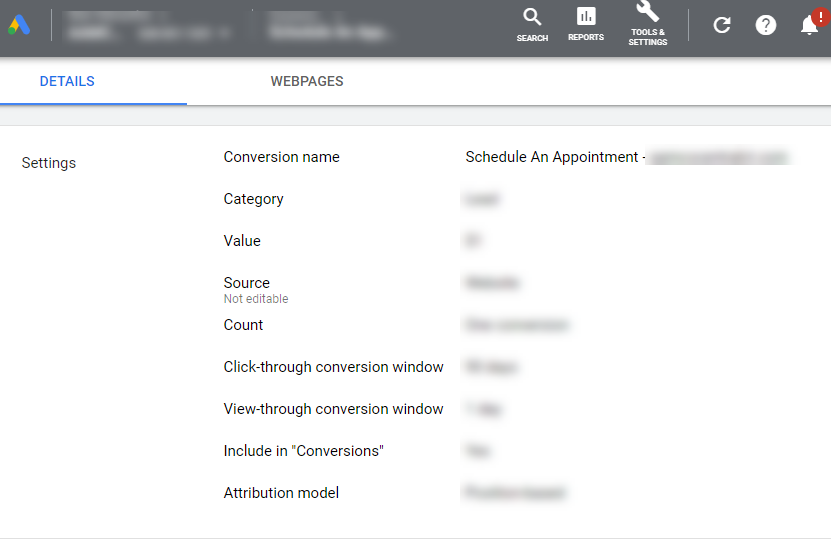Open the Help question mark icon

coord(766,26)
